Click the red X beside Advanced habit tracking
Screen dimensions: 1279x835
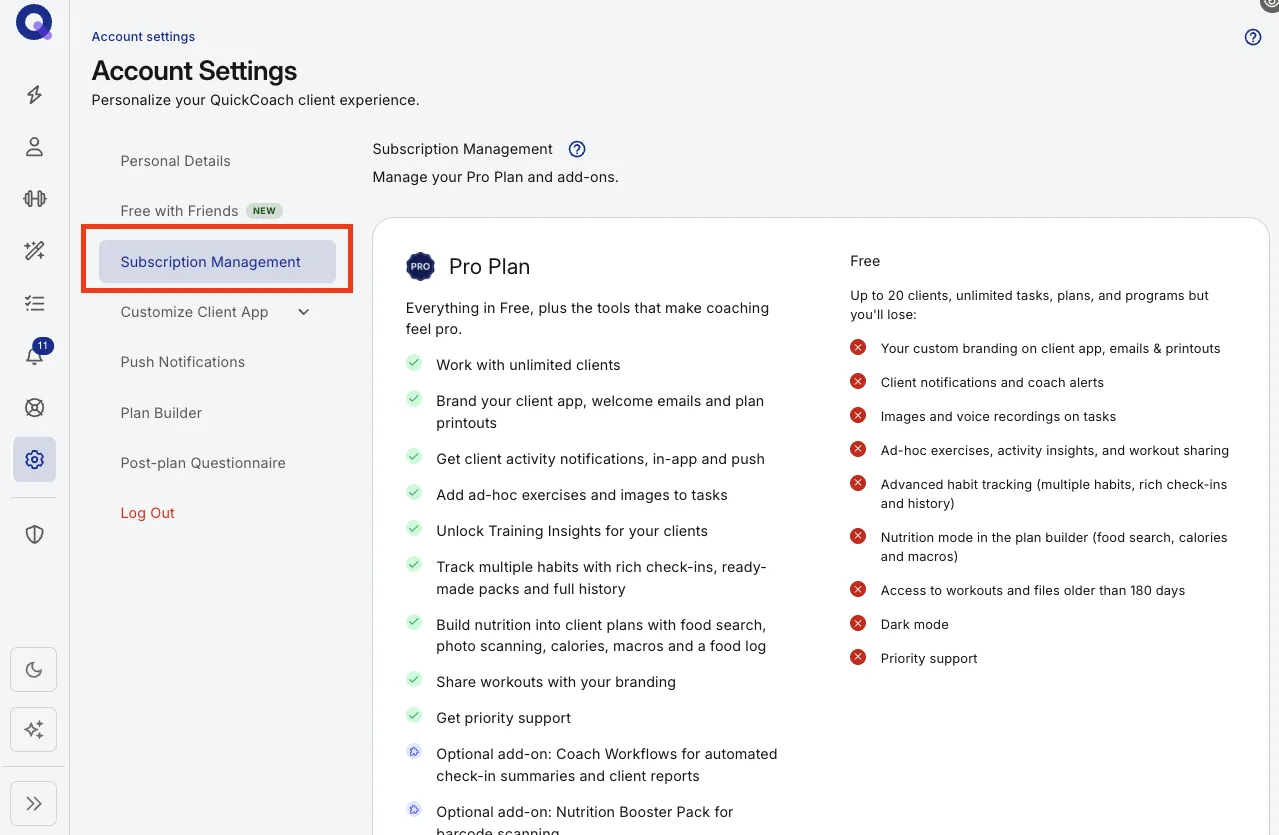858,483
